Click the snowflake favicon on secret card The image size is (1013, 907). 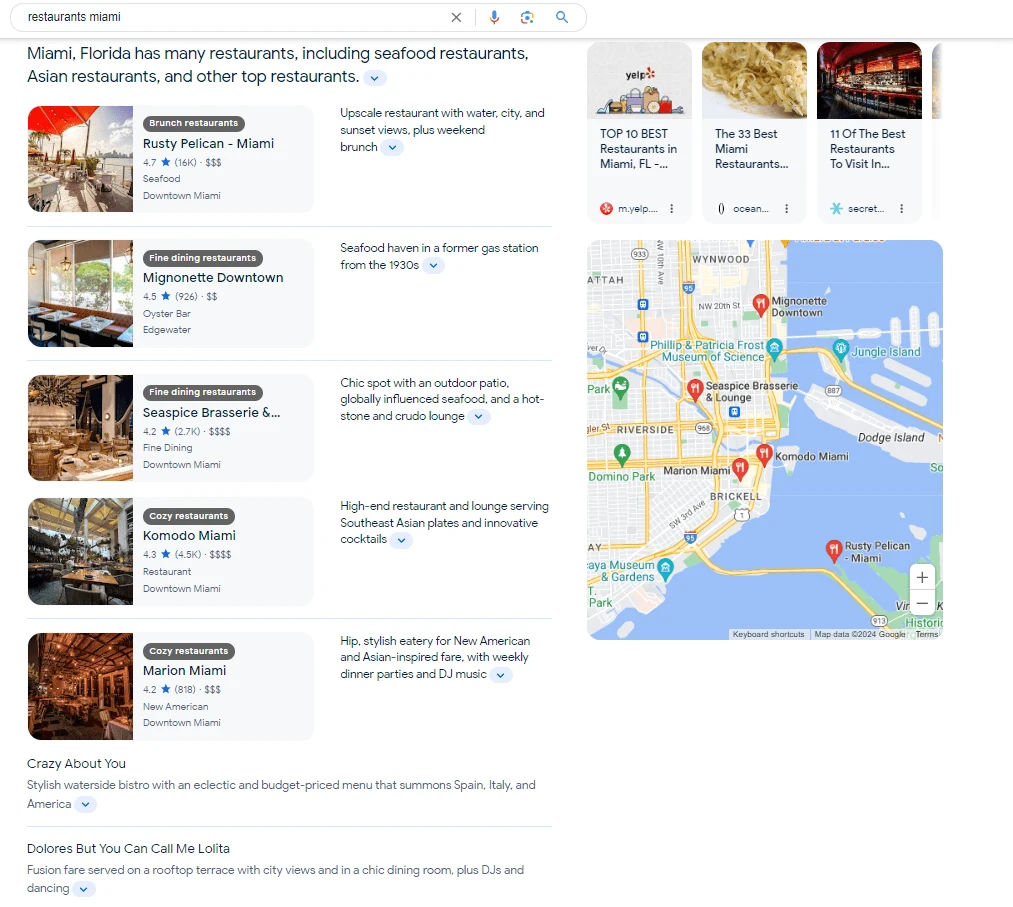click(x=836, y=209)
